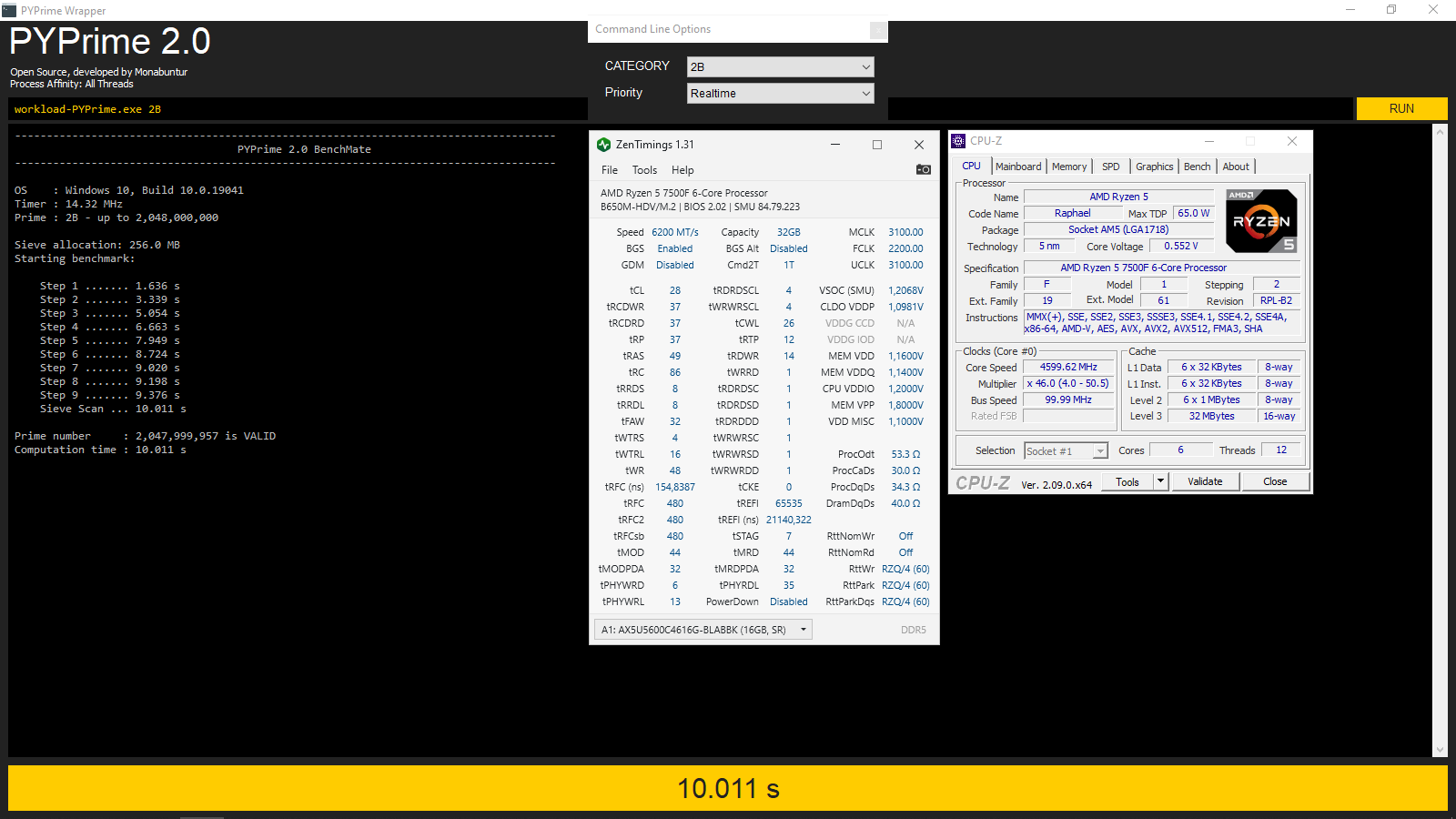Switch to the Memory tab in CPU-Z
The width and height of the screenshot is (1456, 819).
click(x=1069, y=167)
